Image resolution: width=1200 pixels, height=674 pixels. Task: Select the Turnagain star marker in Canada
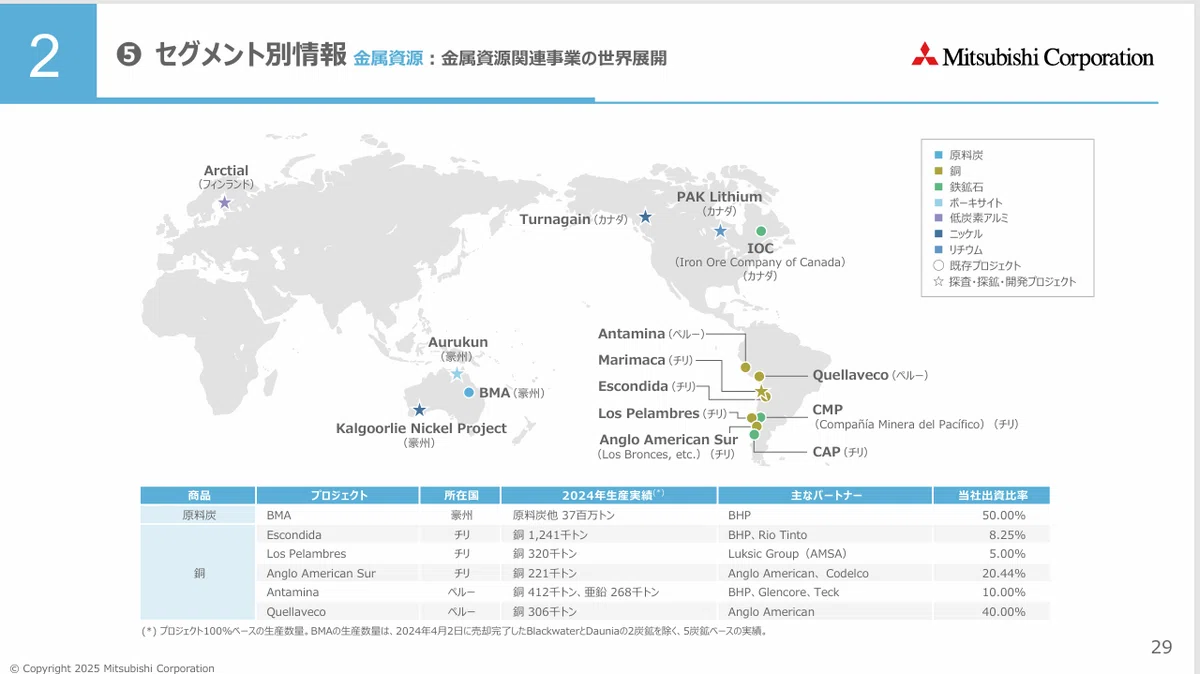coord(645,216)
